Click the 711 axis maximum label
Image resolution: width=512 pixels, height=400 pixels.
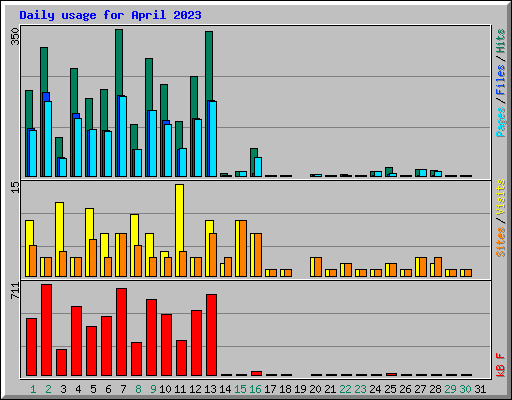pos(15,291)
